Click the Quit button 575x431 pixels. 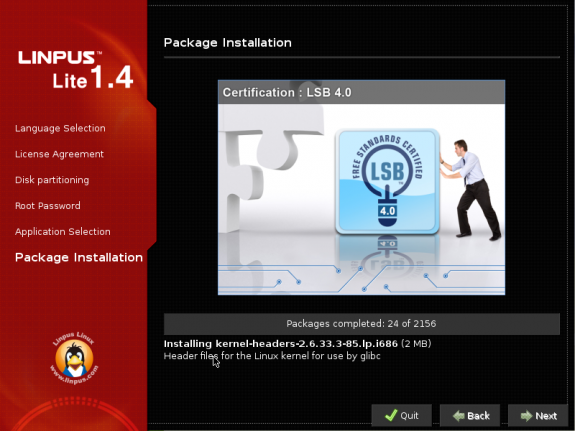tap(402, 416)
